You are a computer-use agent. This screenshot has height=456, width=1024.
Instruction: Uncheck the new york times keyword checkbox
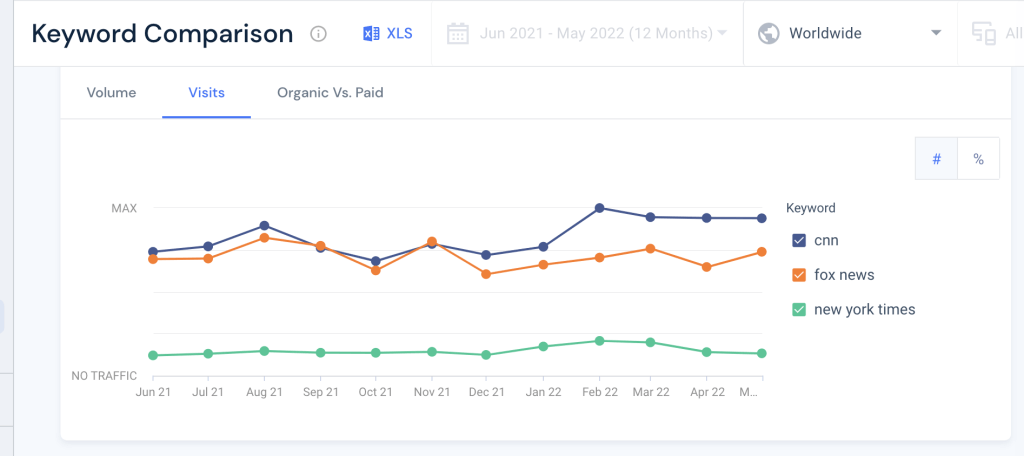tap(798, 310)
